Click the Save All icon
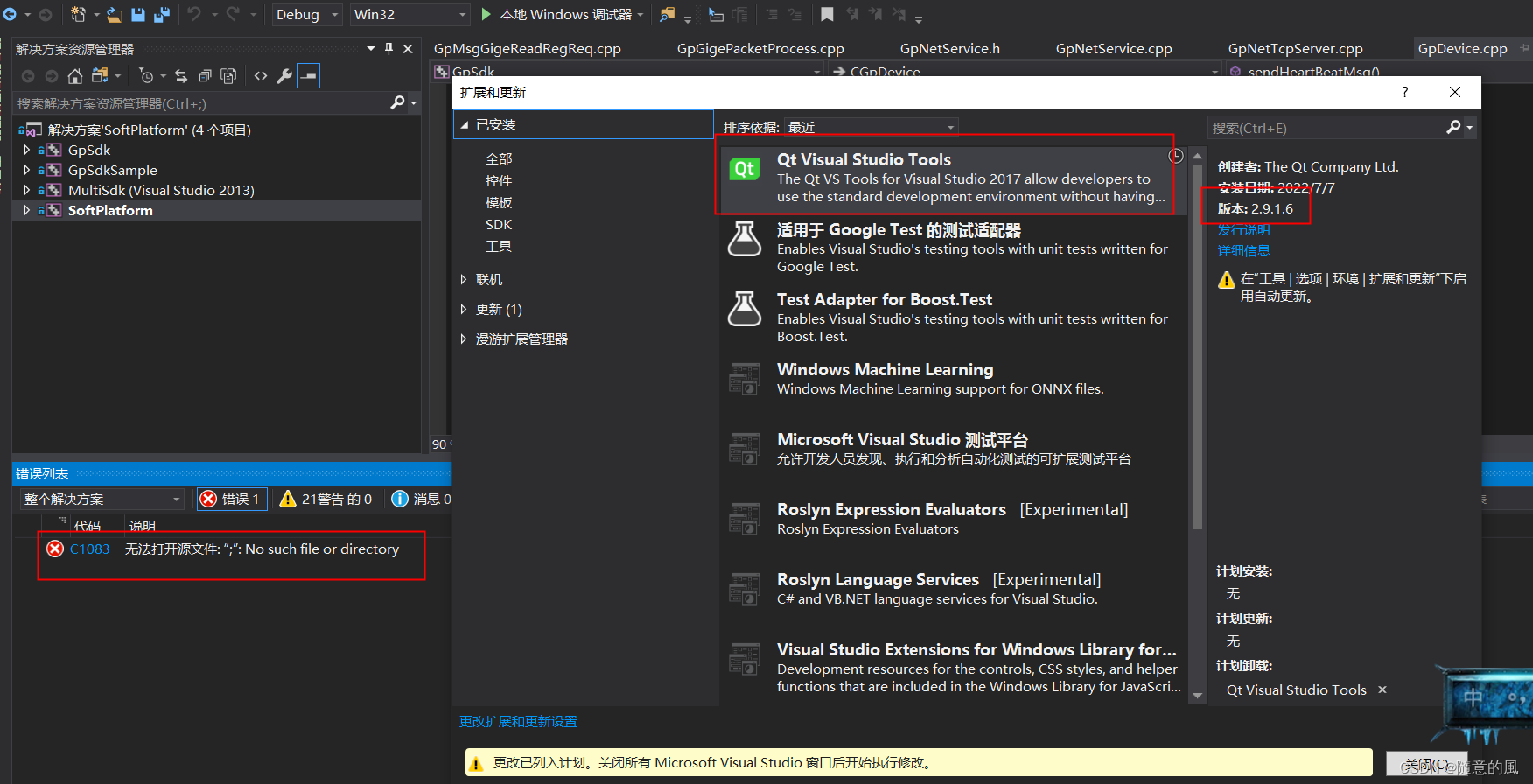This screenshot has width=1533, height=784. 162,14
